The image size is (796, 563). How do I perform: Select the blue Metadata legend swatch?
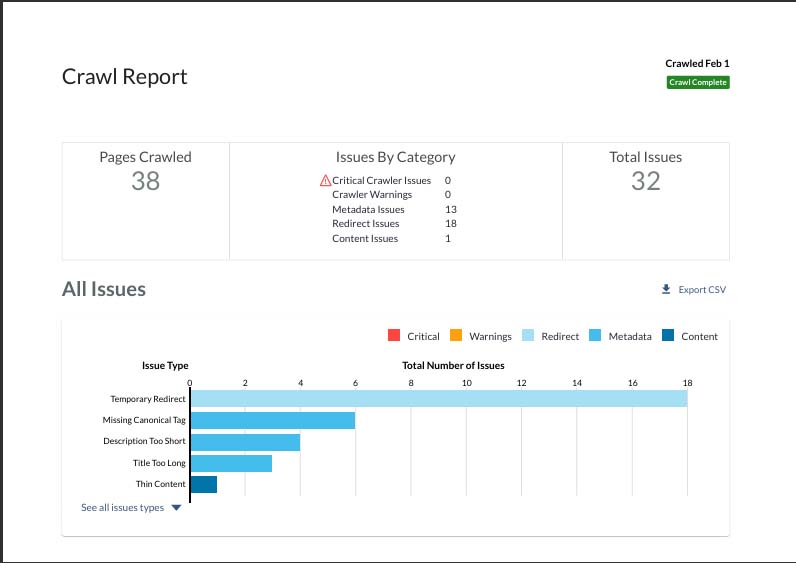[595, 335]
